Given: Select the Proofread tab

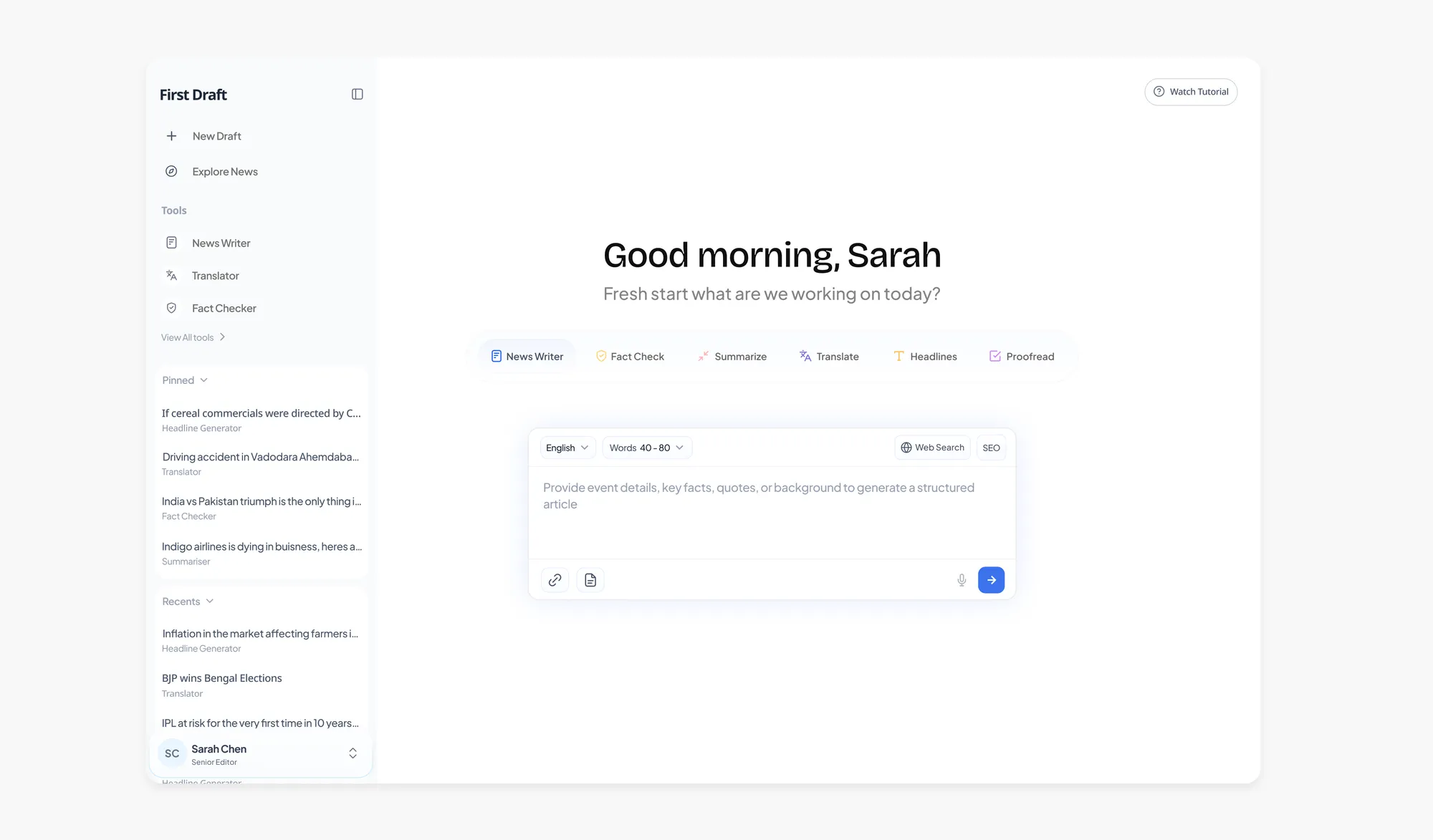Looking at the screenshot, I should (x=1022, y=357).
